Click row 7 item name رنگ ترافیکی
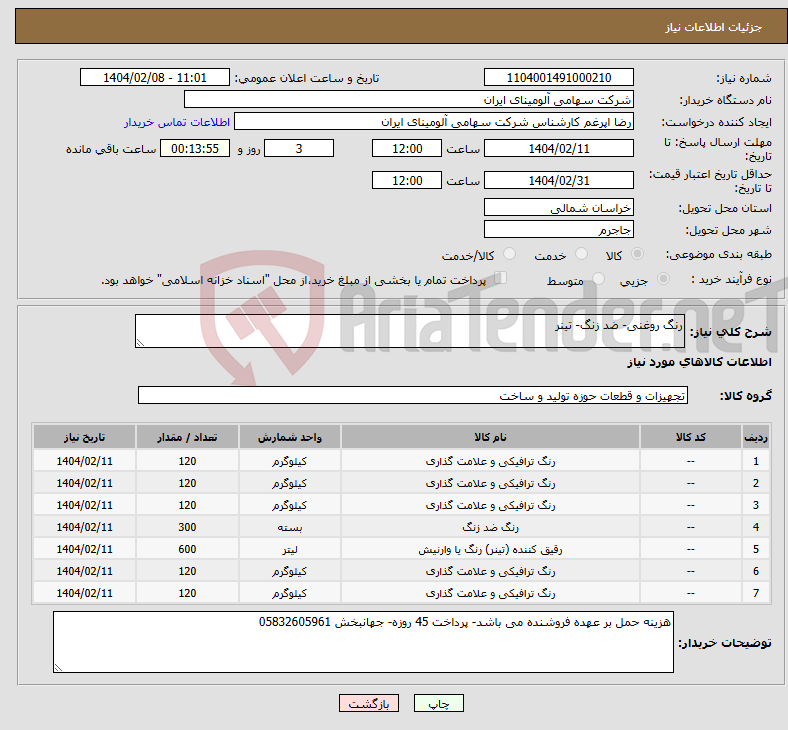 click(x=490, y=593)
